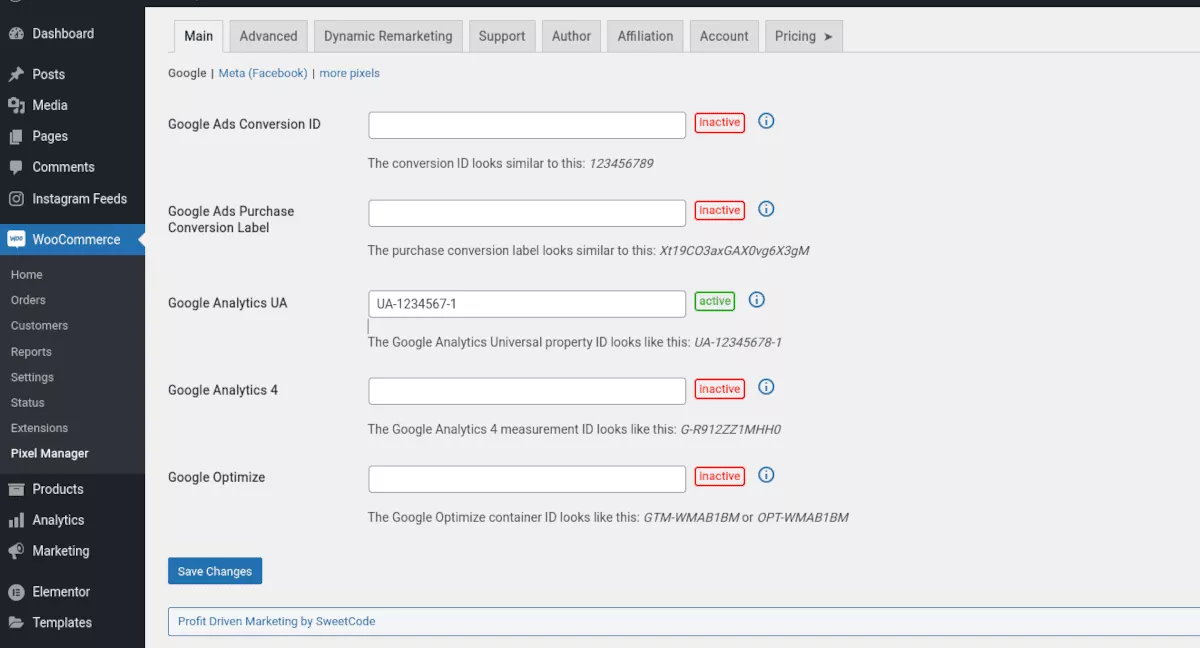
Task: Click the WooCommerce menu label
Action: [76, 239]
